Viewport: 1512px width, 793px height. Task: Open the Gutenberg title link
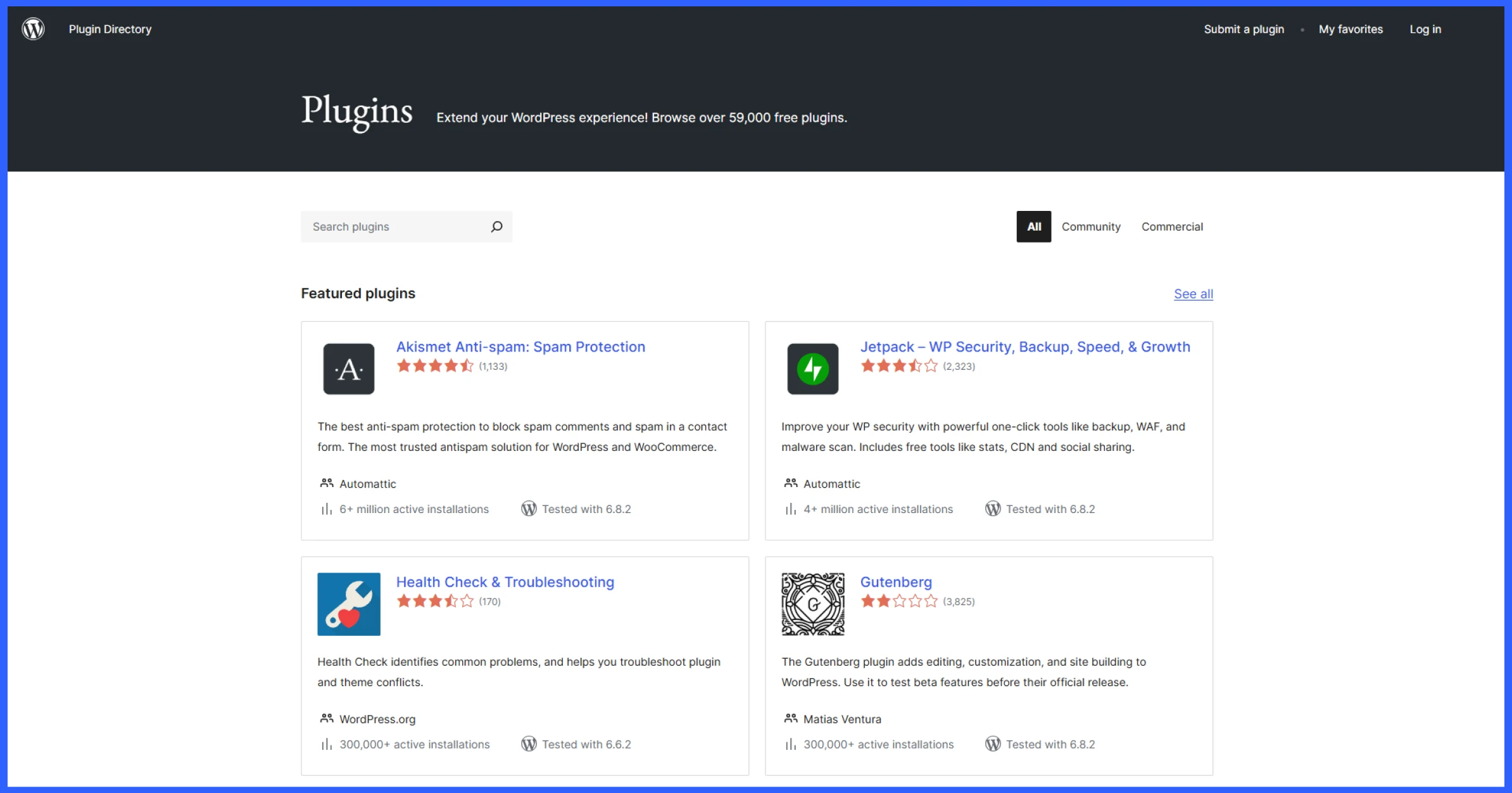click(x=896, y=582)
